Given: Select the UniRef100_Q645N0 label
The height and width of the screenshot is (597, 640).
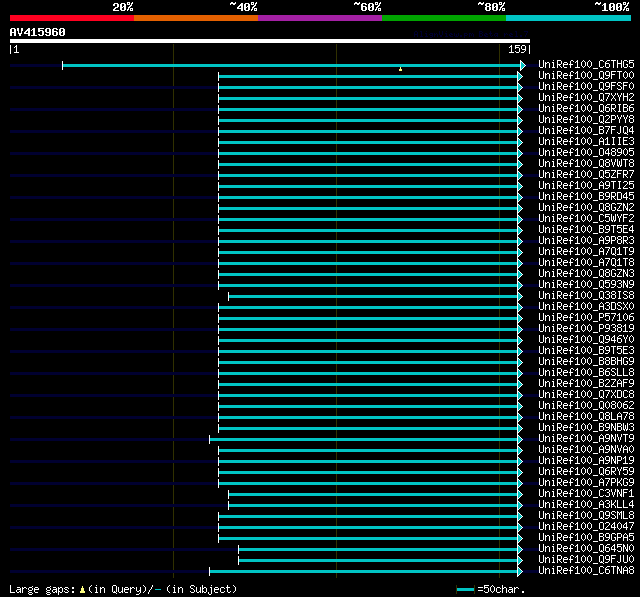Looking at the screenshot, I should [586, 549].
